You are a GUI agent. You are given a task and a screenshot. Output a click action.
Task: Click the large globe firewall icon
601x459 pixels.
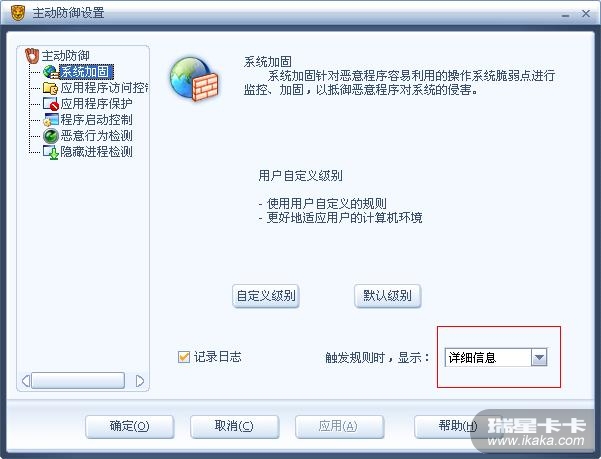tap(194, 79)
